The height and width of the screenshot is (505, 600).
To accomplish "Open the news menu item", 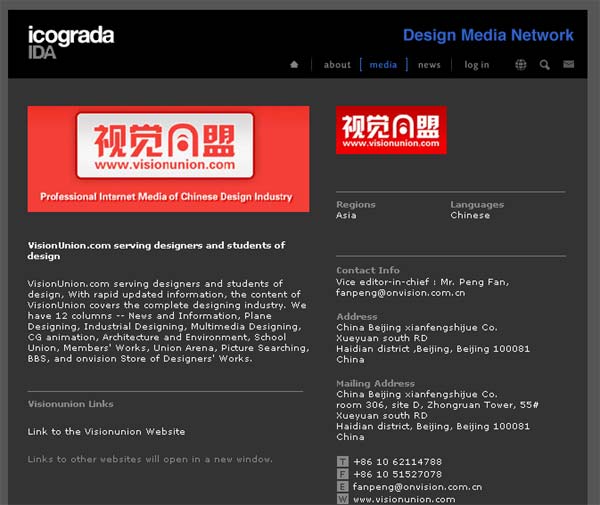I will (x=429, y=65).
